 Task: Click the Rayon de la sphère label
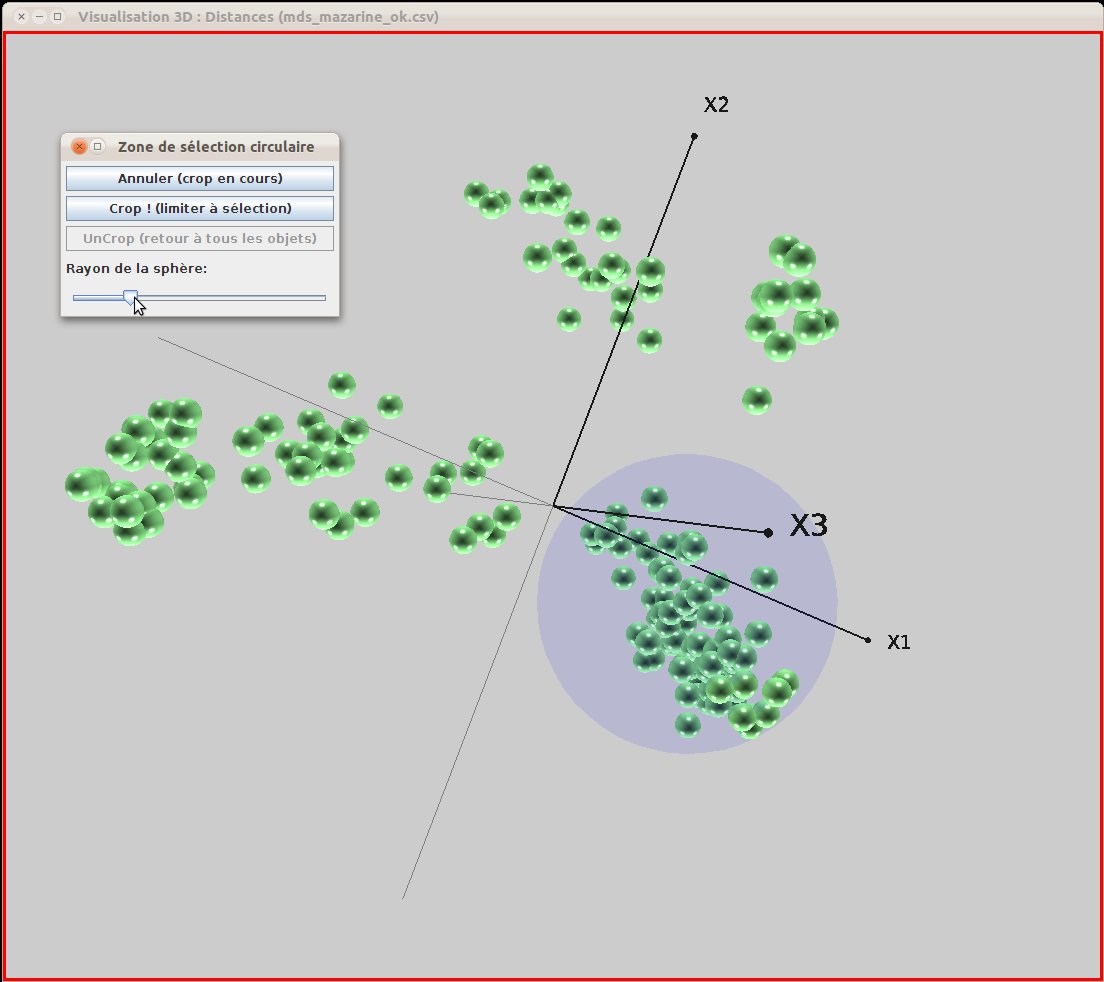pyautogui.click(x=136, y=269)
